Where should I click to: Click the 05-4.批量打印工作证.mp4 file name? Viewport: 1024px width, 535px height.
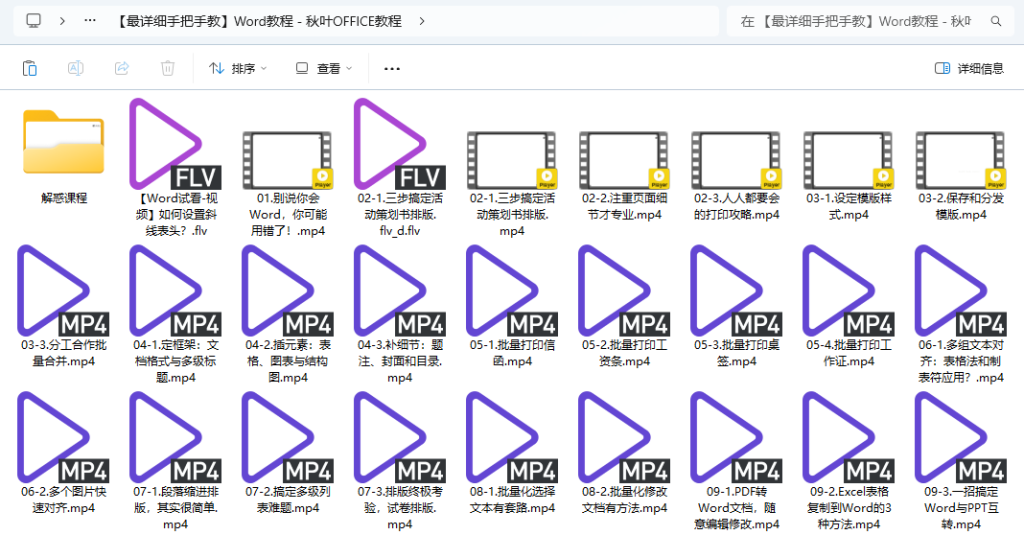click(849, 353)
